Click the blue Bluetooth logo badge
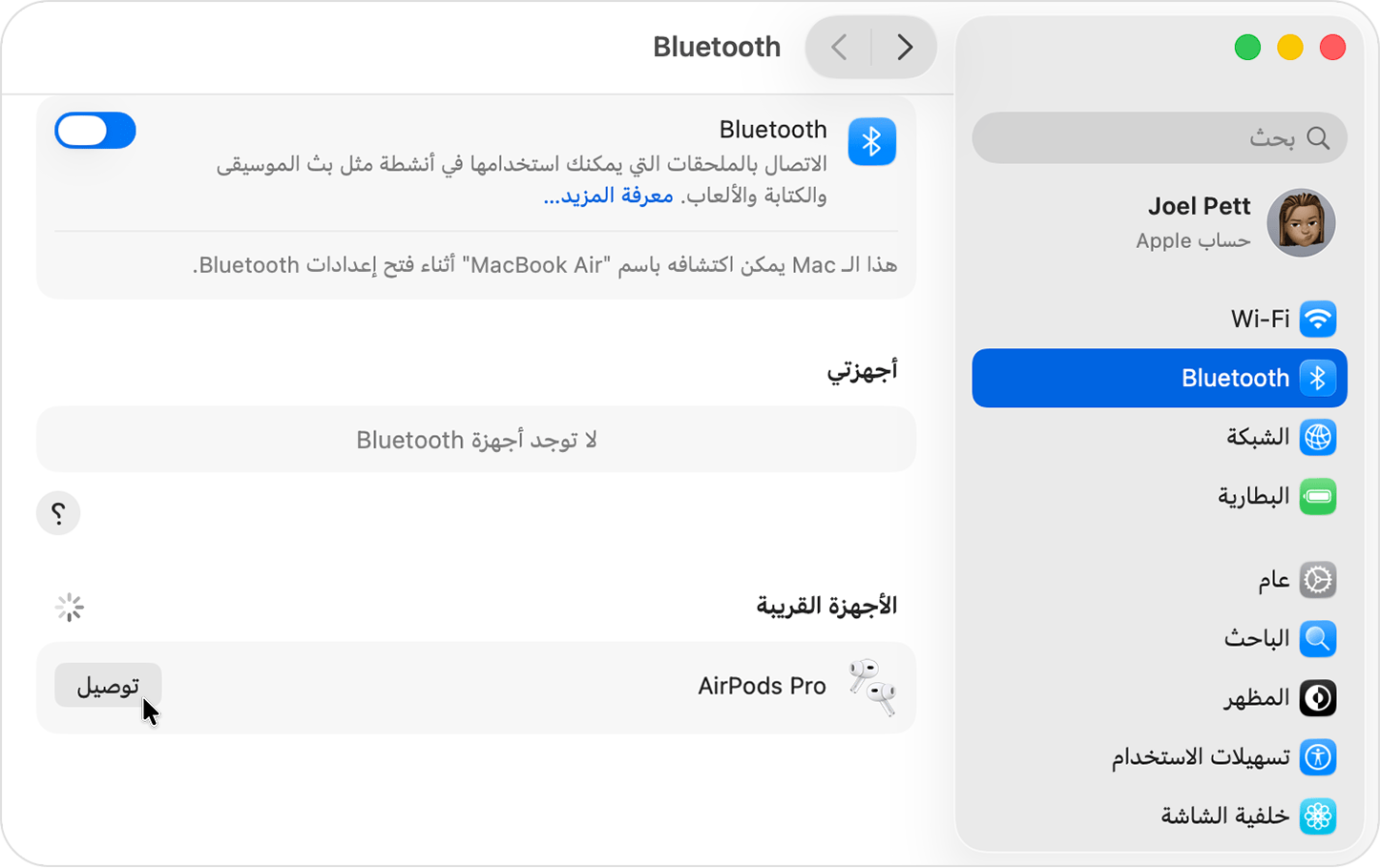 tap(871, 141)
